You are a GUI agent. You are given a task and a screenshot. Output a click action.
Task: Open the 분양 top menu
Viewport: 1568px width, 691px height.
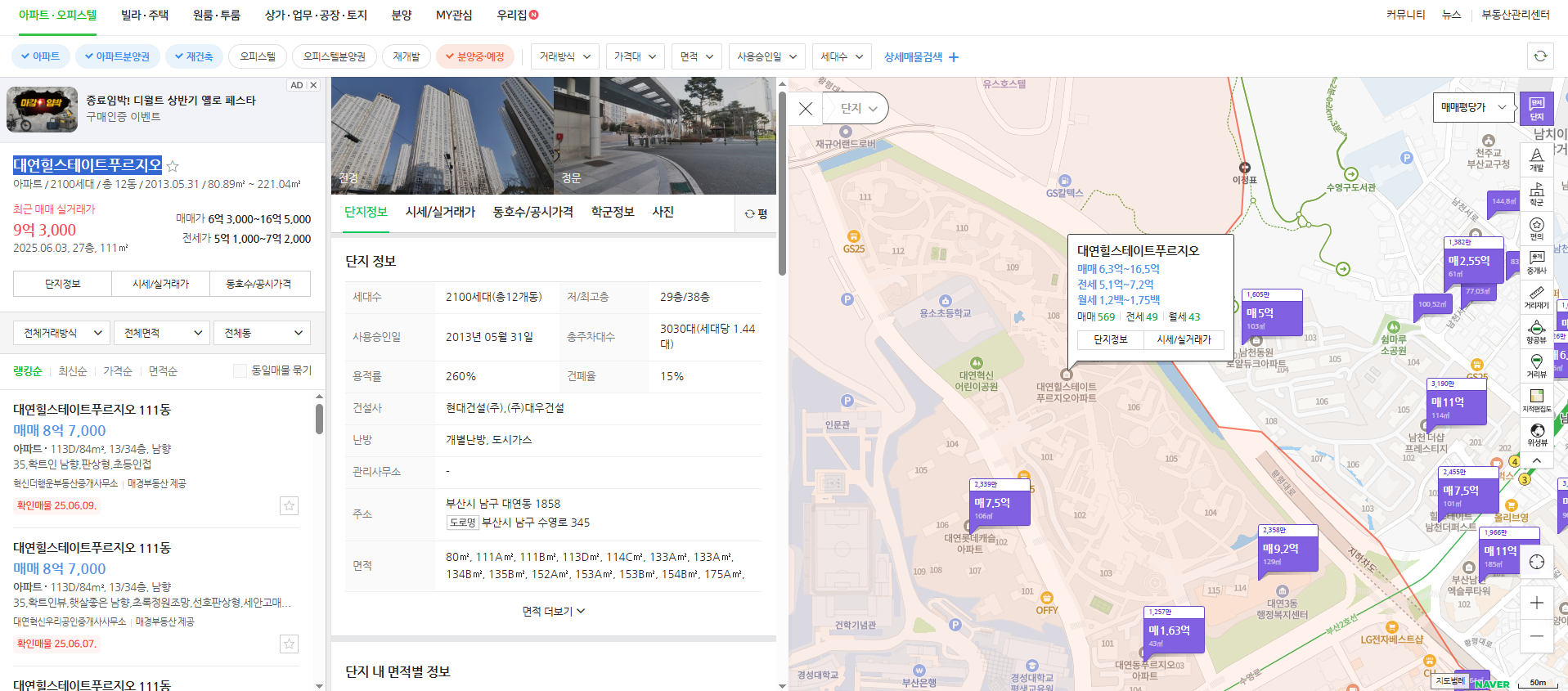[402, 15]
